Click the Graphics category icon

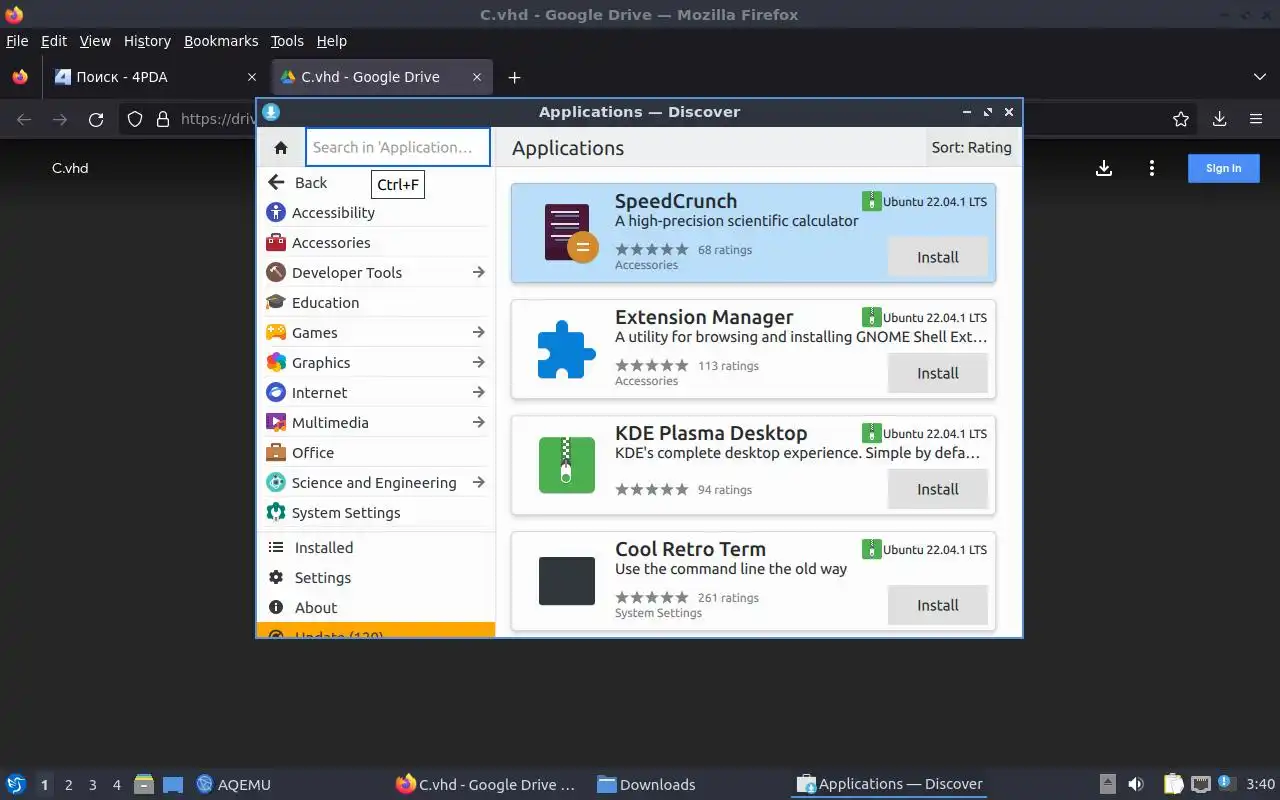pos(276,362)
